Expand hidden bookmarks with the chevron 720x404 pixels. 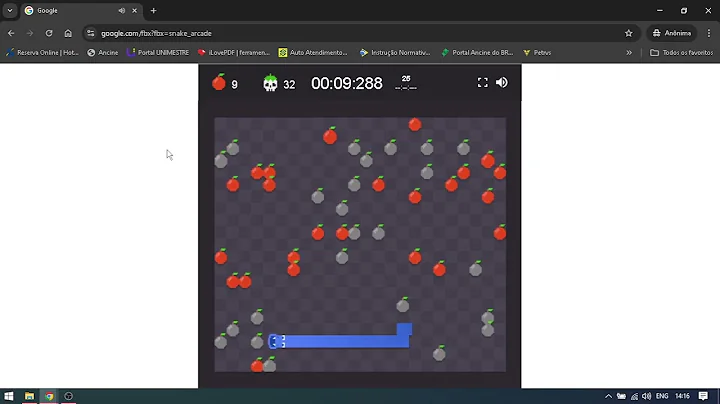[x=629, y=52]
